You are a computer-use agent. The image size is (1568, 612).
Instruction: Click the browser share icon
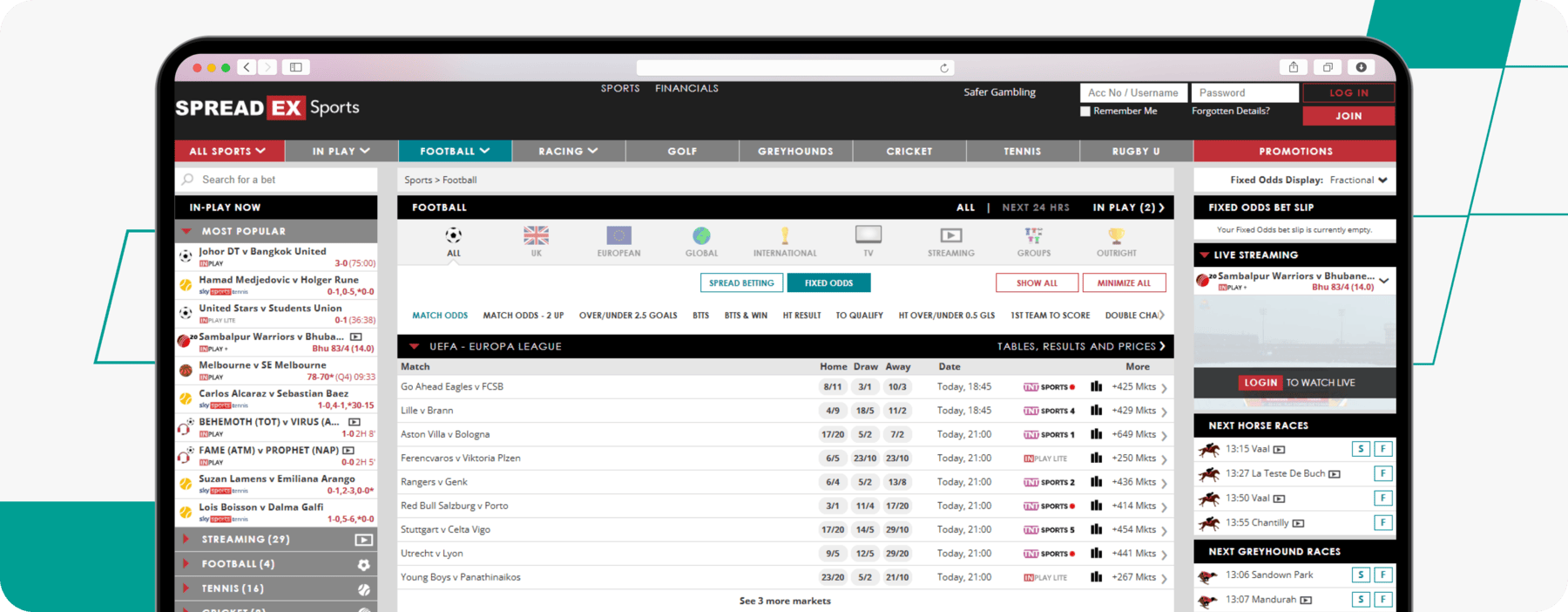[1294, 67]
